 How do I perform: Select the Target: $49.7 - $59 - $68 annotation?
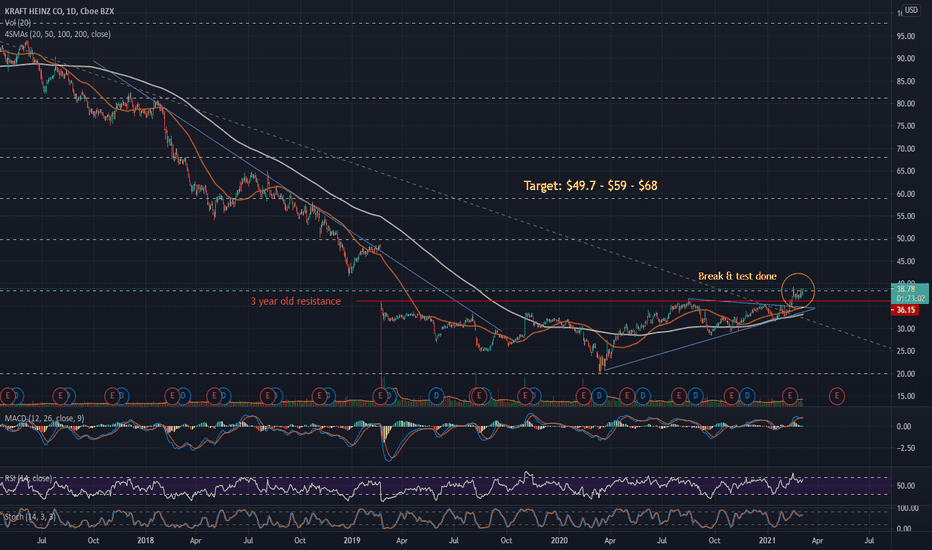tap(590, 186)
